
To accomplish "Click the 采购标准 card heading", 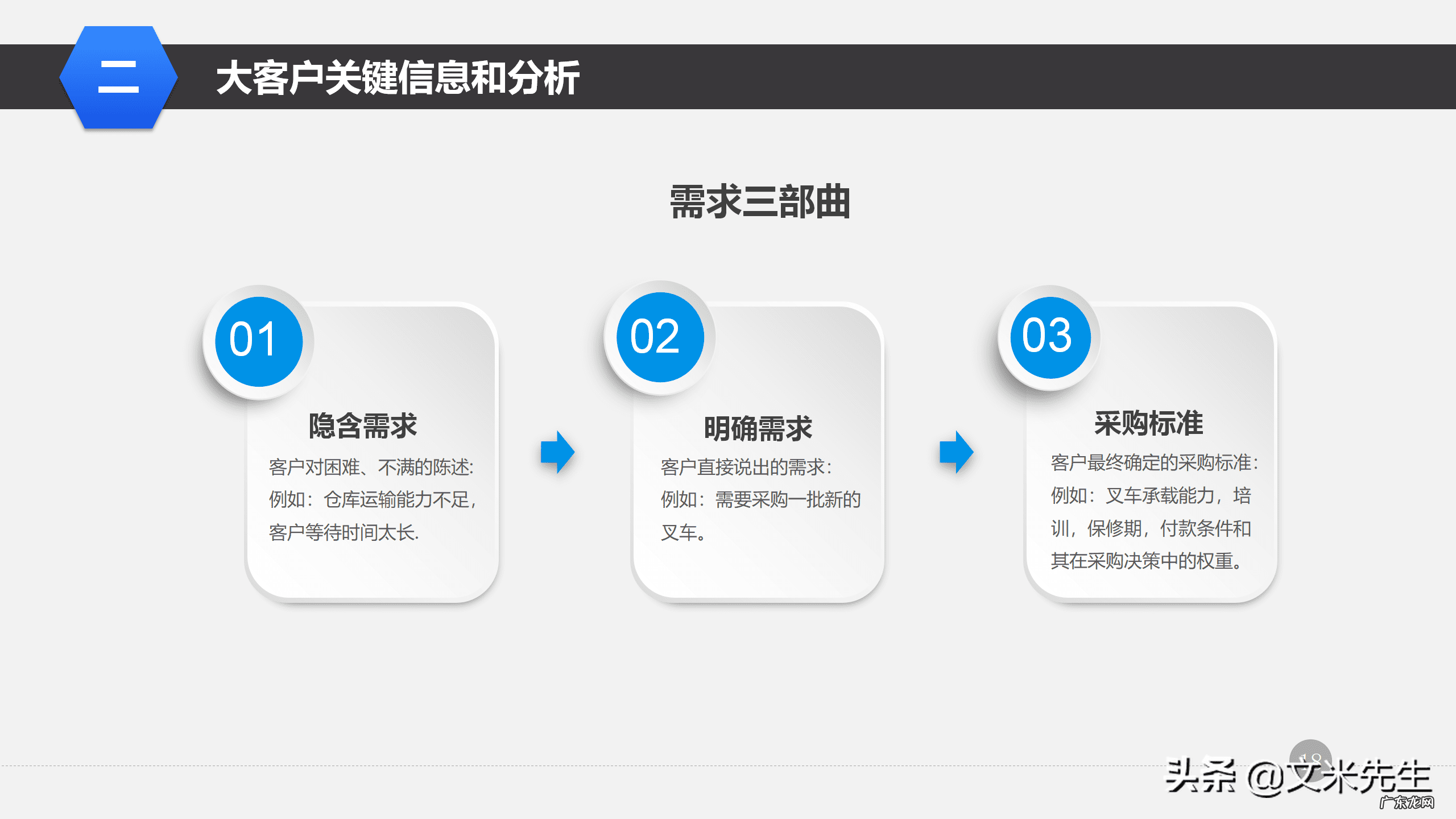I will tap(1148, 423).
